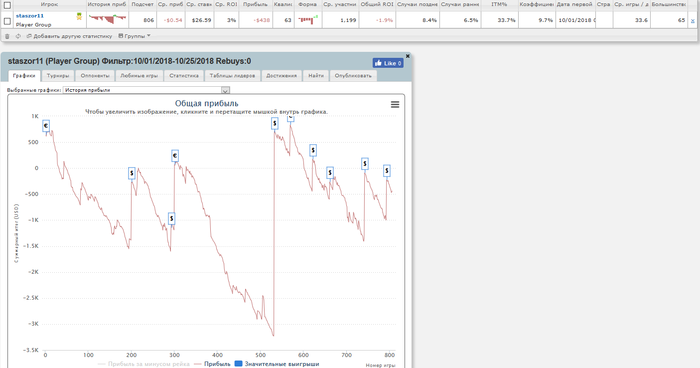Click the 9.7% cell
Viewport: 700px width, 368px height.
(537, 20)
